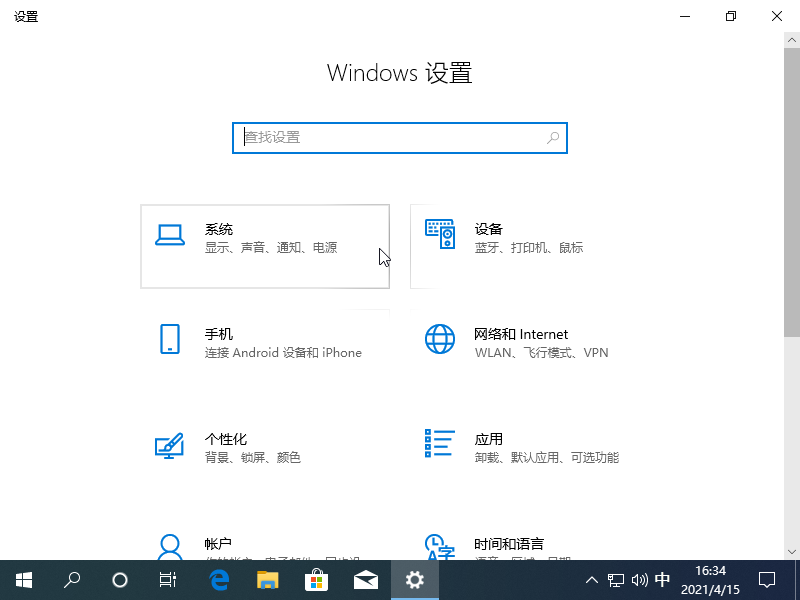Click the network icon in system tray
This screenshot has height=600, width=800.
coord(616,580)
